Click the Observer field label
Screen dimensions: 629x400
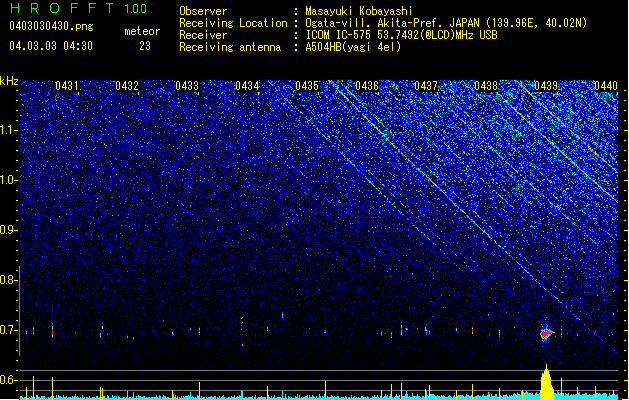click(x=203, y=11)
